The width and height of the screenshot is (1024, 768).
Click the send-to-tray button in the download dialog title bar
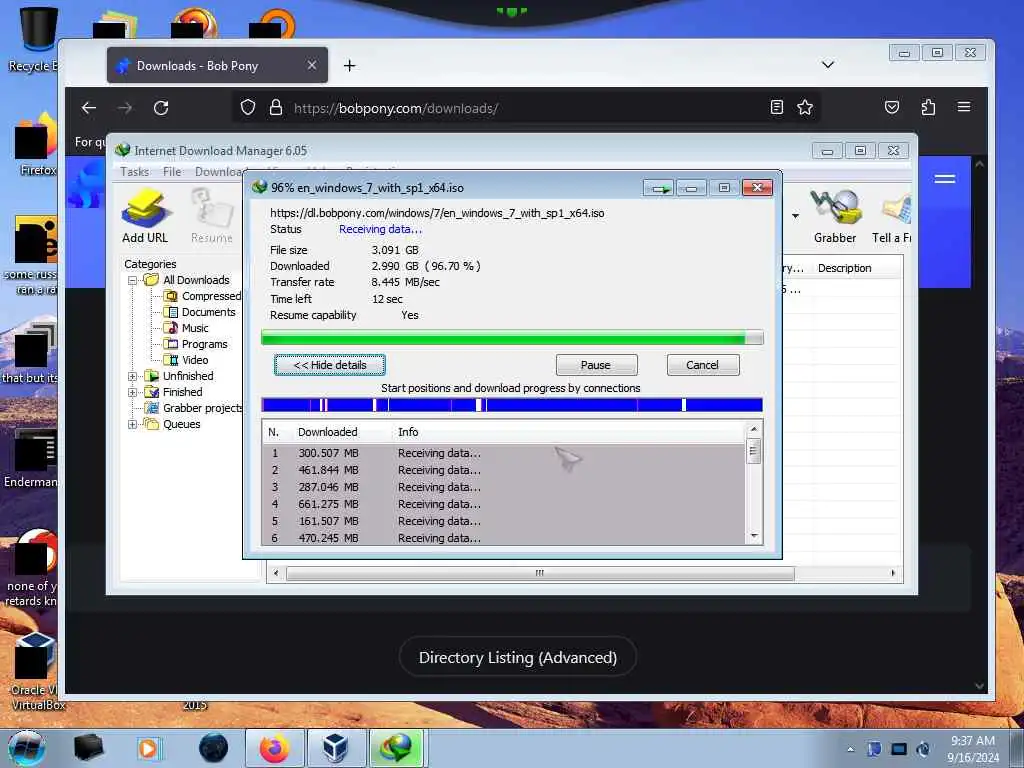[658, 188]
